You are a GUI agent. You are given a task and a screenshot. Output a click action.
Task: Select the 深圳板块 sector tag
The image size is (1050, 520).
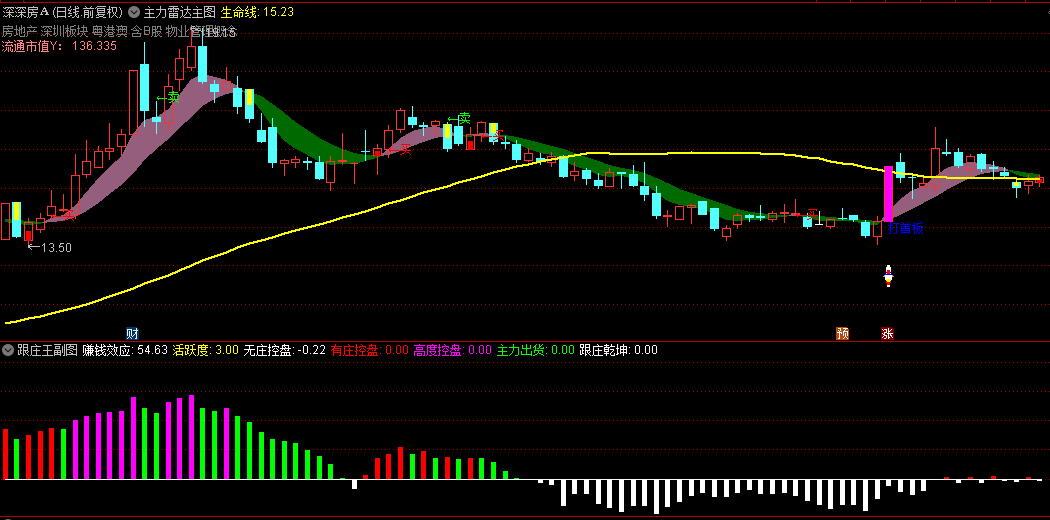[x=64, y=31]
